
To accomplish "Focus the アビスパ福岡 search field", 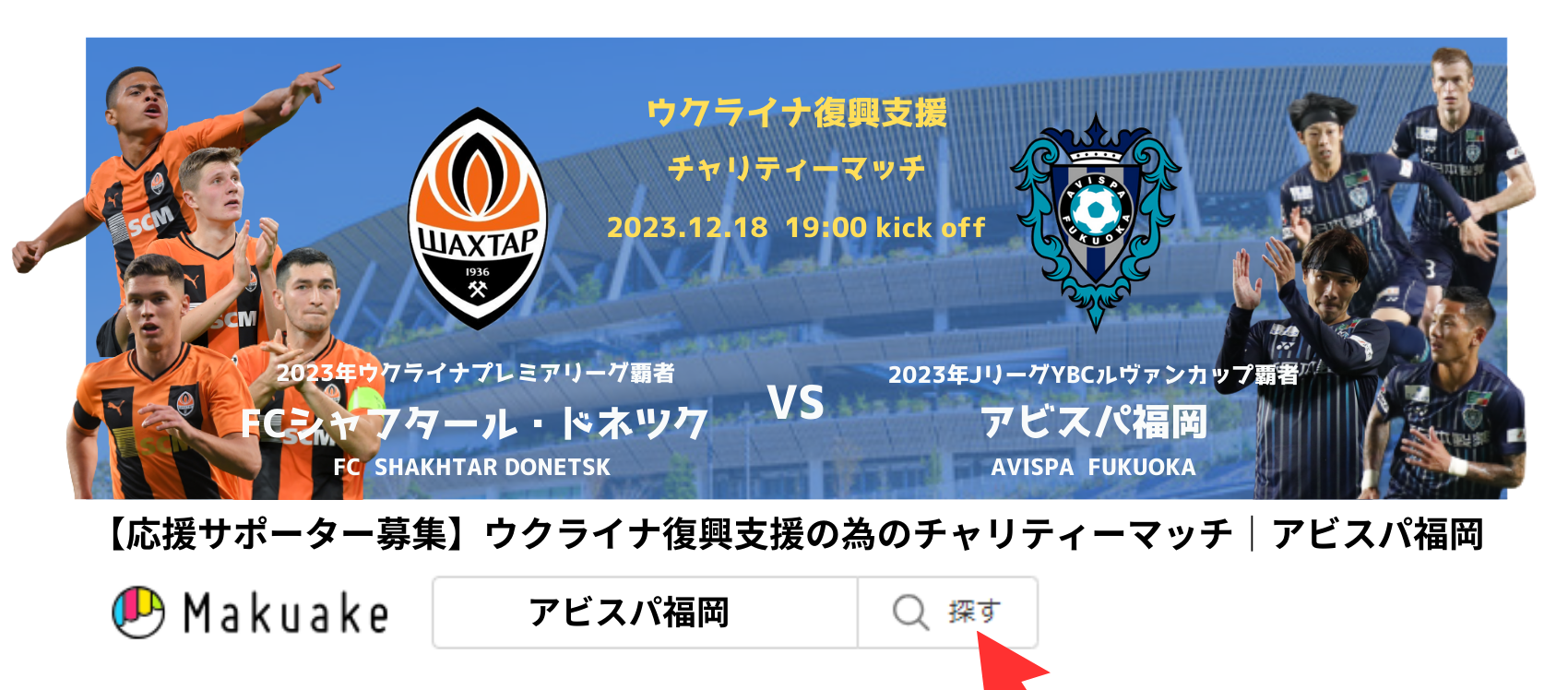I will (646, 613).
